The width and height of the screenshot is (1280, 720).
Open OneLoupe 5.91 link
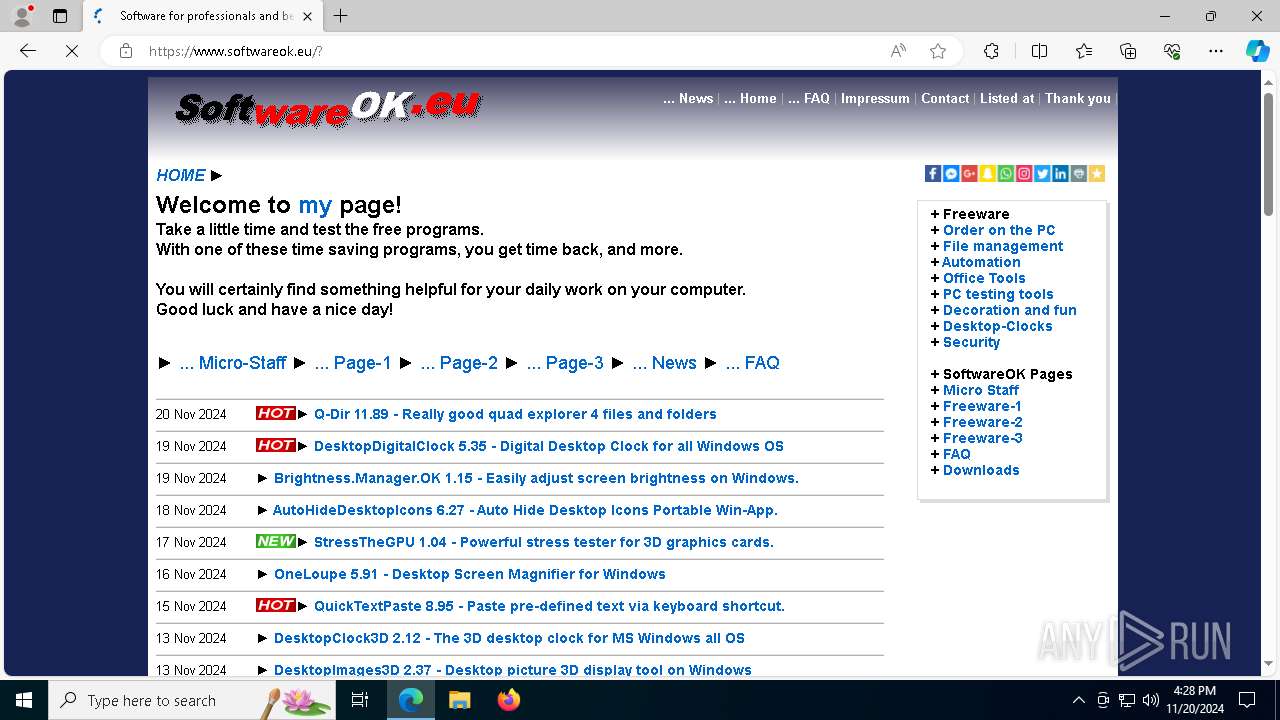click(470, 574)
